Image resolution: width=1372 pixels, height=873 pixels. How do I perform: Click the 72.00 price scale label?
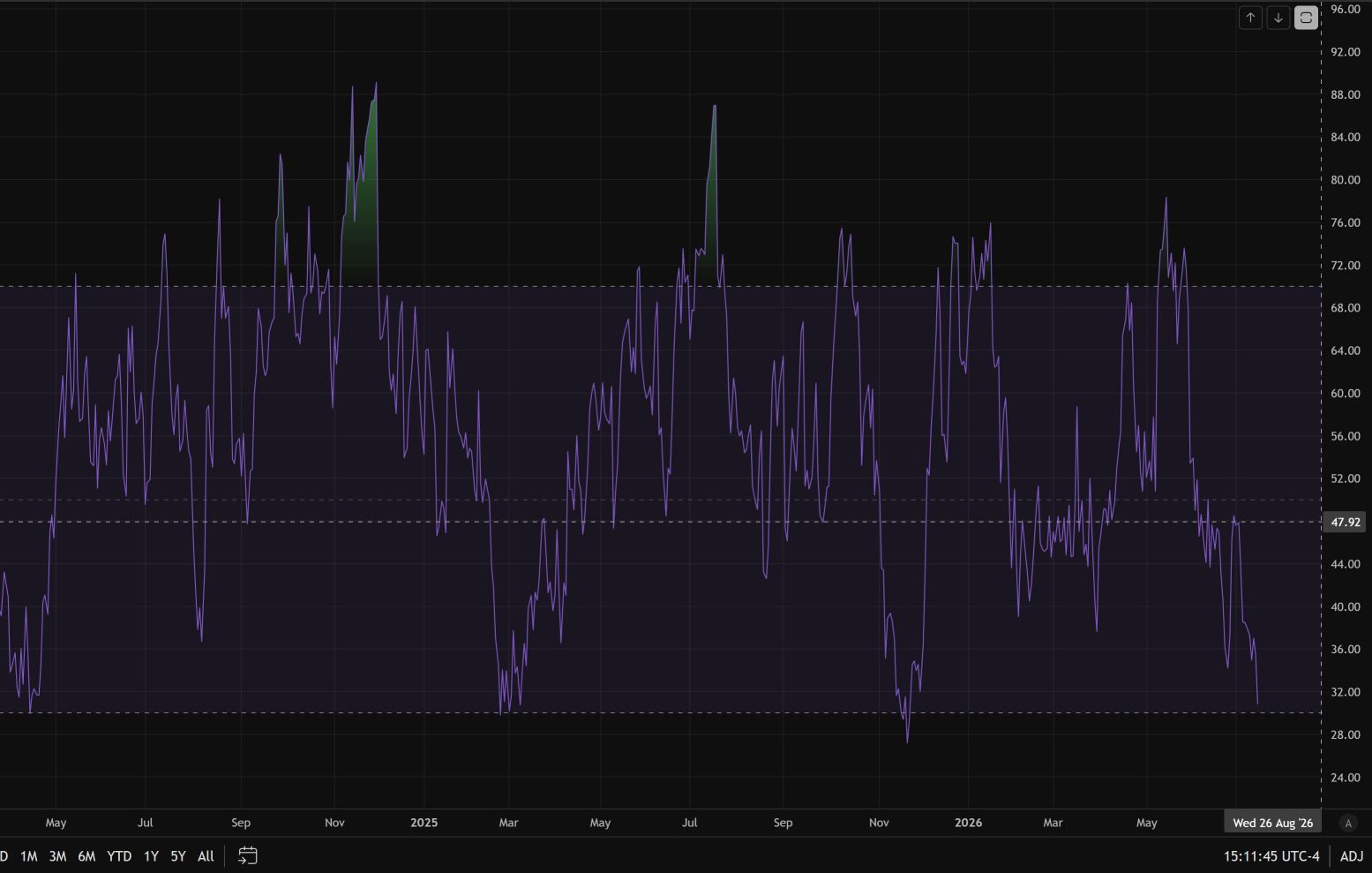(1346, 266)
